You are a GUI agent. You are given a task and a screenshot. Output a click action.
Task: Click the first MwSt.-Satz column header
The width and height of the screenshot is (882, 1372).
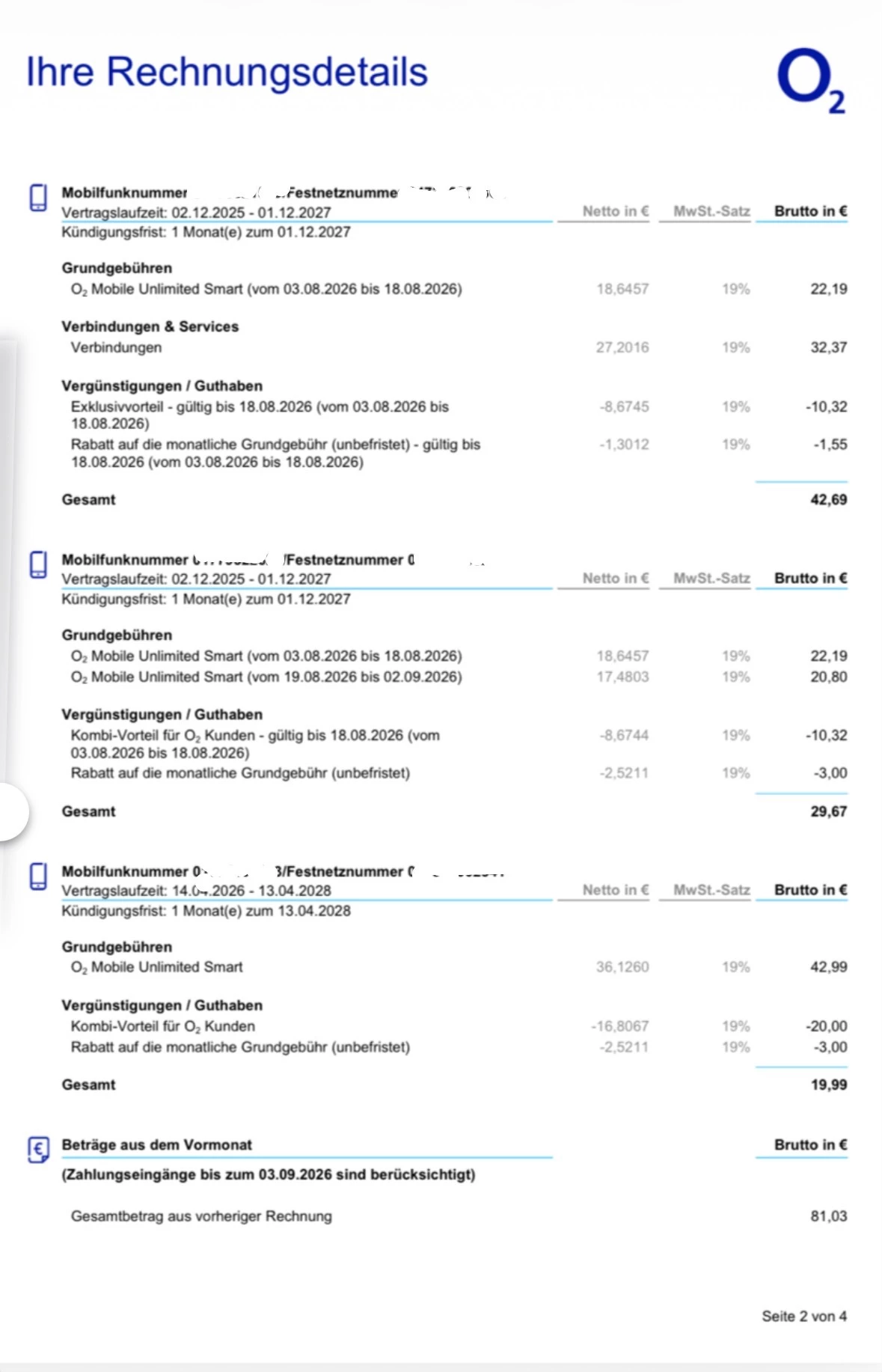(x=711, y=211)
